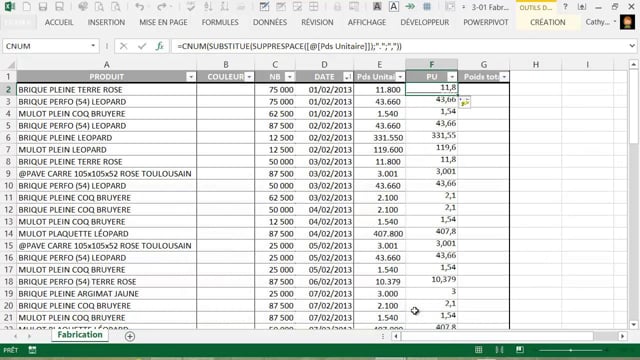Click the ribbon display options icon
The height and width of the screenshot is (360, 640).
[582, 7]
